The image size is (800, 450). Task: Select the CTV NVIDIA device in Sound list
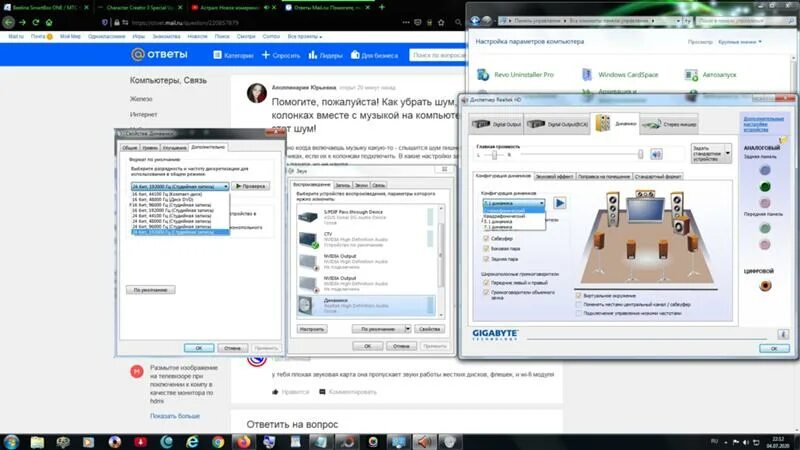[x=364, y=239]
